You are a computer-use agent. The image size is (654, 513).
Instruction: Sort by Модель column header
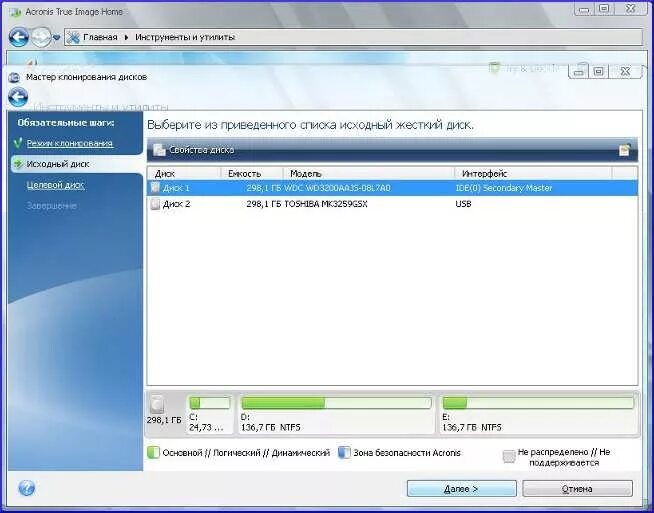tap(369, 174)
